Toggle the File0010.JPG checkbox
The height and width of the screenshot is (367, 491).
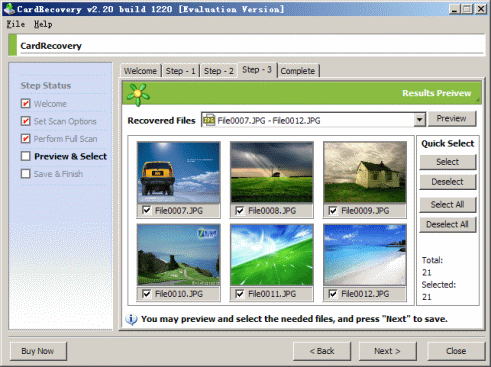pos(146,293)
